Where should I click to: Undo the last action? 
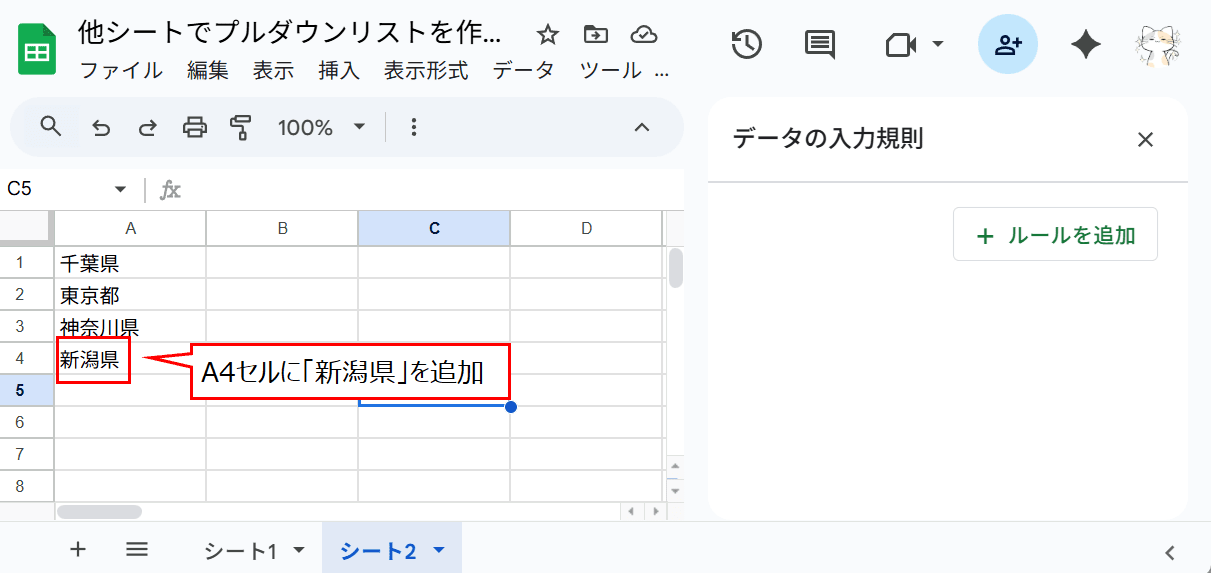click(101, 127)
